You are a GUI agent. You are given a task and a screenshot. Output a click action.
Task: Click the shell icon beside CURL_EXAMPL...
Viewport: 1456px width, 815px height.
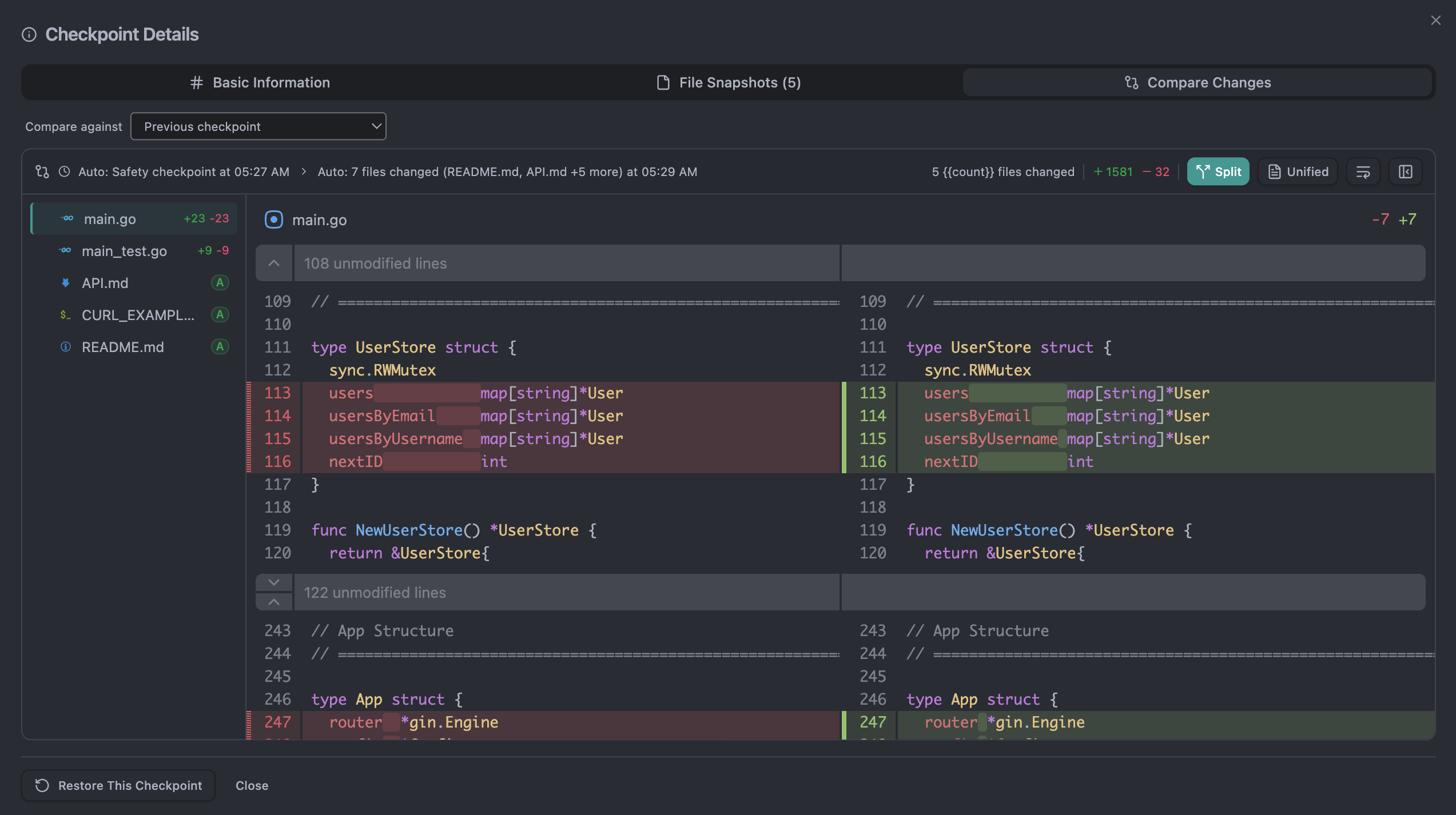65,314
